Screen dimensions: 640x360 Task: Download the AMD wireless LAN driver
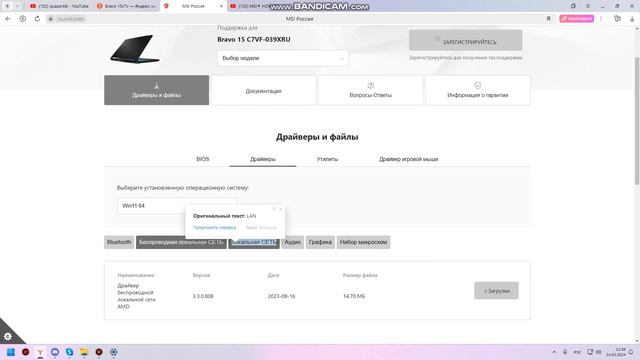(496, 291)
